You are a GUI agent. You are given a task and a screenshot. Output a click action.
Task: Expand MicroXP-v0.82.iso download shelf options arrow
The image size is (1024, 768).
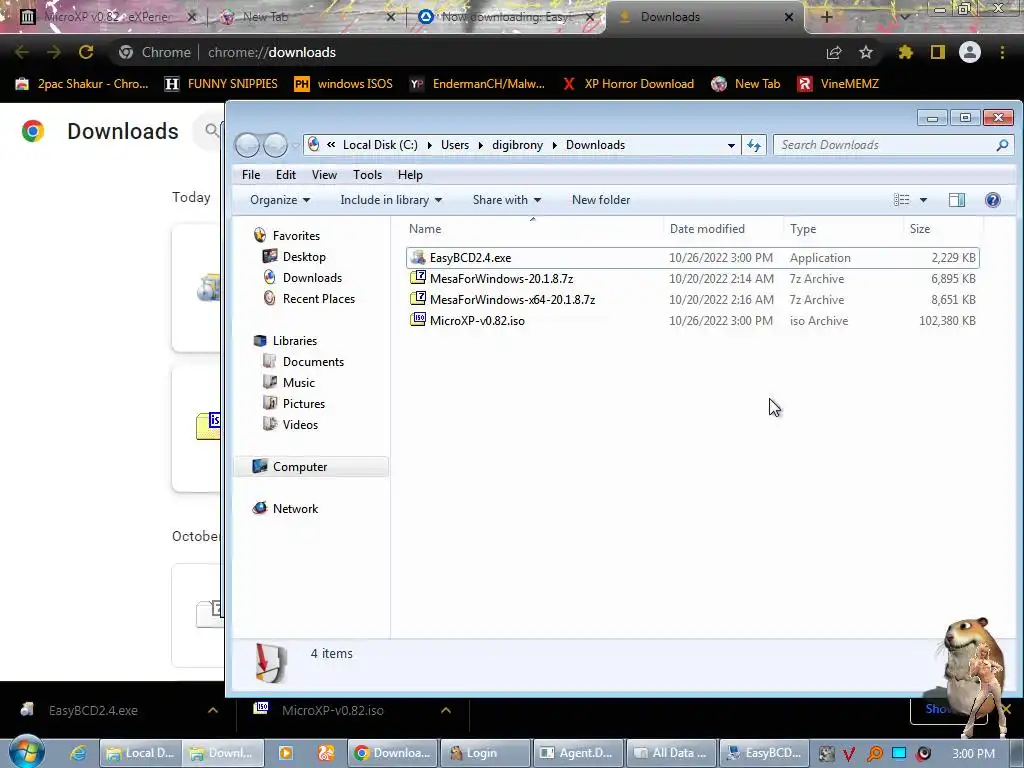[446, 710]
